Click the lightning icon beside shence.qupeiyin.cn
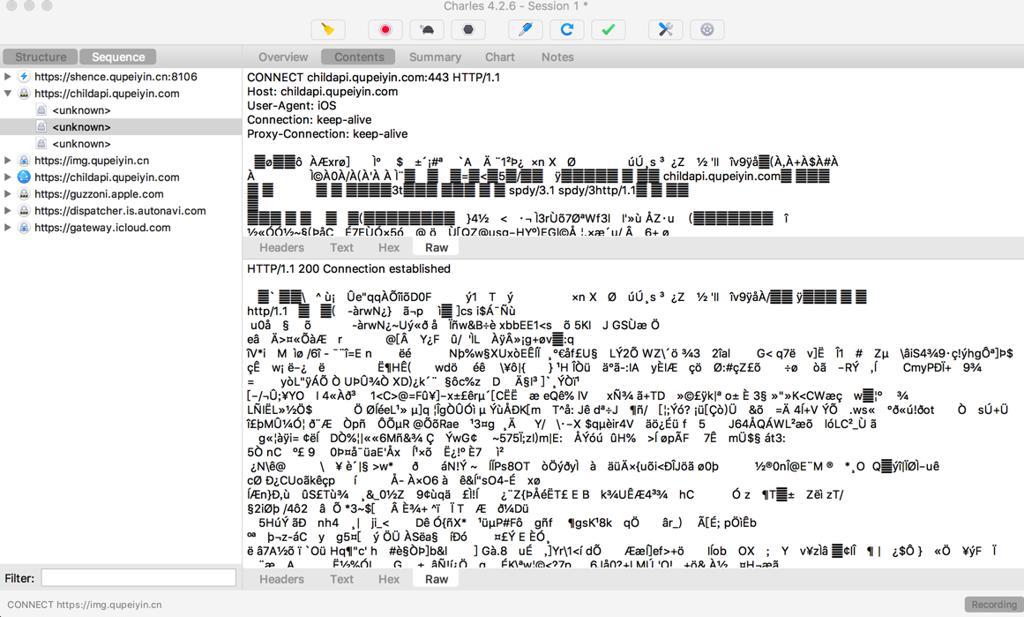 [x=24, y=76]
